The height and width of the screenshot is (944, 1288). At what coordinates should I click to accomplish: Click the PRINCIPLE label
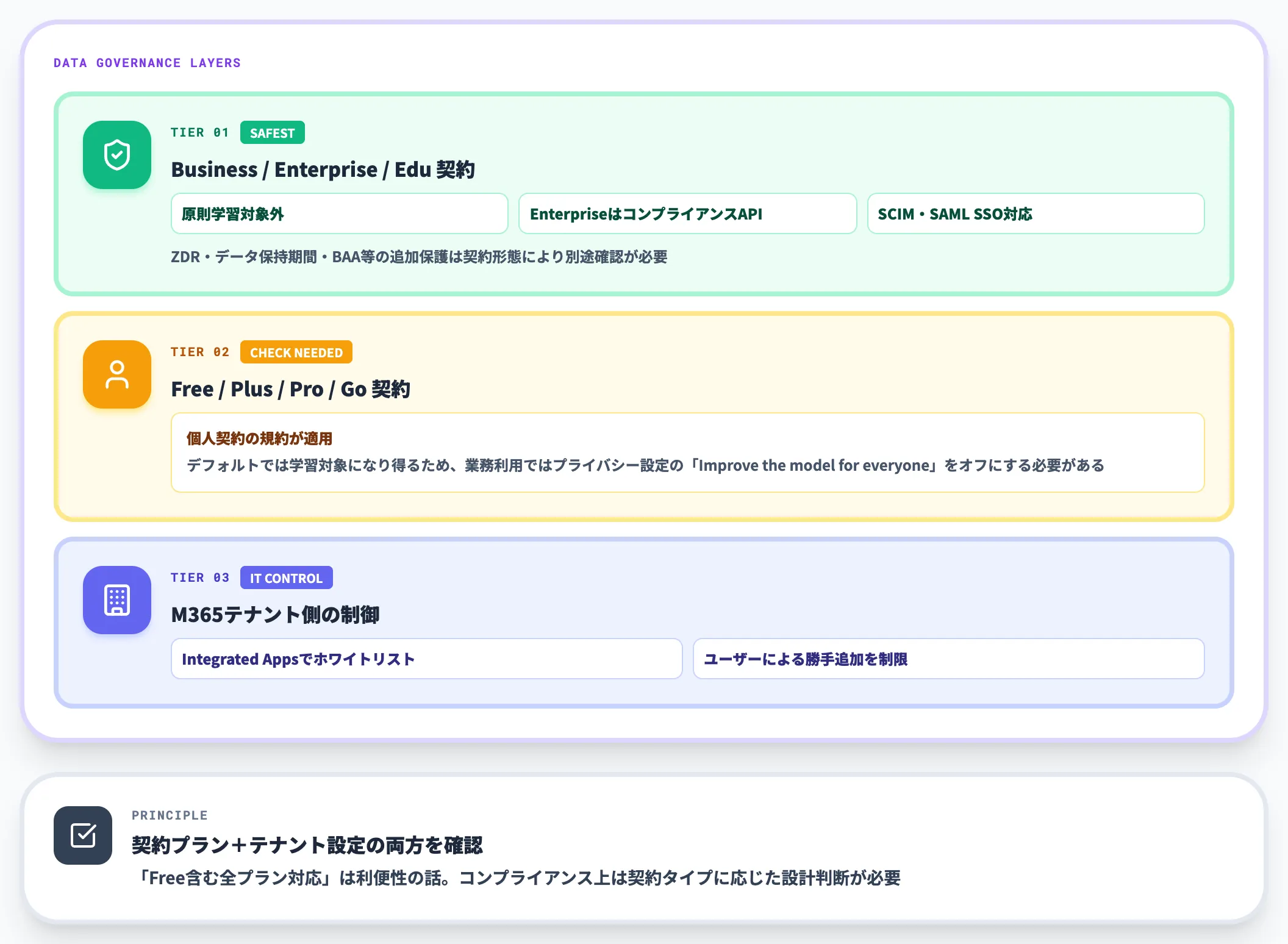pyautogui.click(x=170, y=815)
